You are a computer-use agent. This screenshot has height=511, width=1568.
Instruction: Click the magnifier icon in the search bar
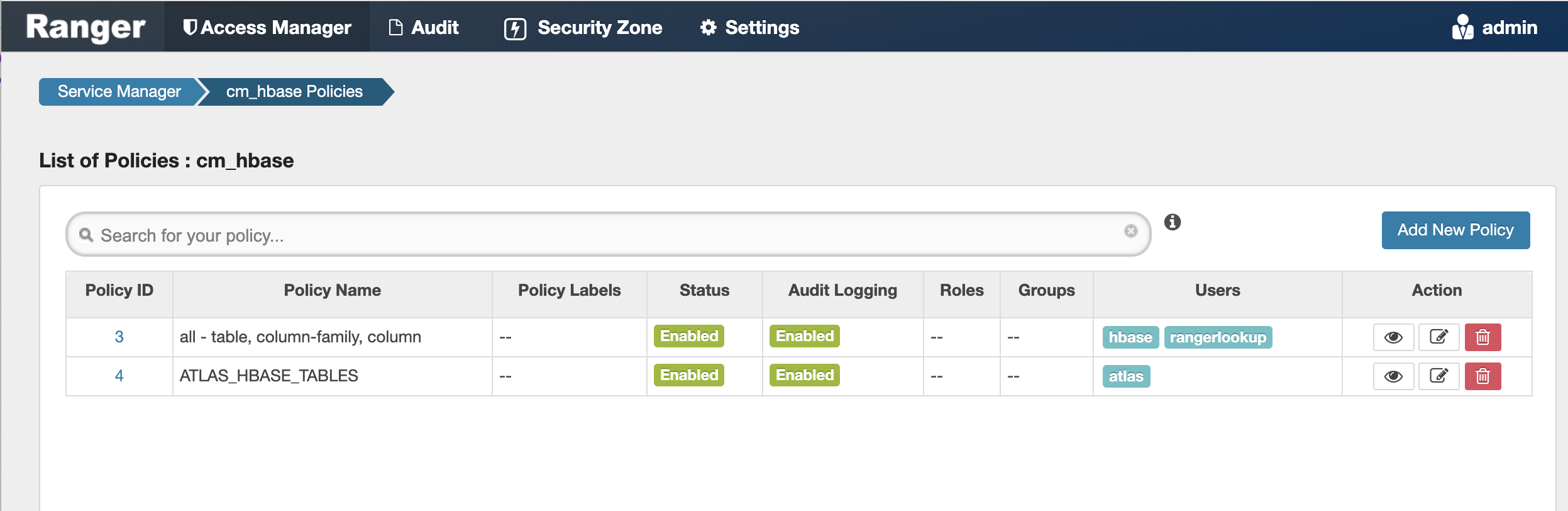tap(87, 234)
